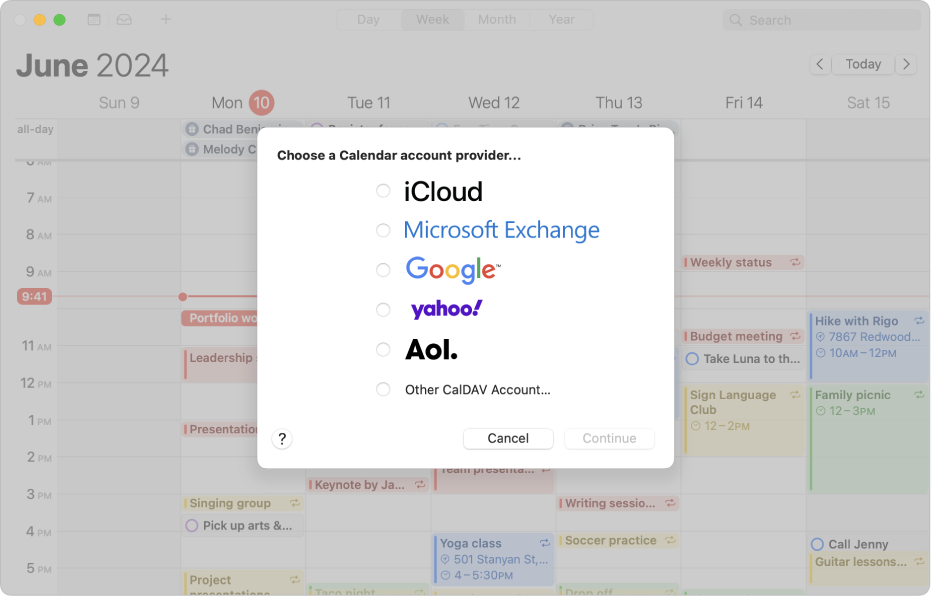This screenshot has height=600, width=932.
Task: Open the Calendar inbox tray icon
Action: click(124, 18)
